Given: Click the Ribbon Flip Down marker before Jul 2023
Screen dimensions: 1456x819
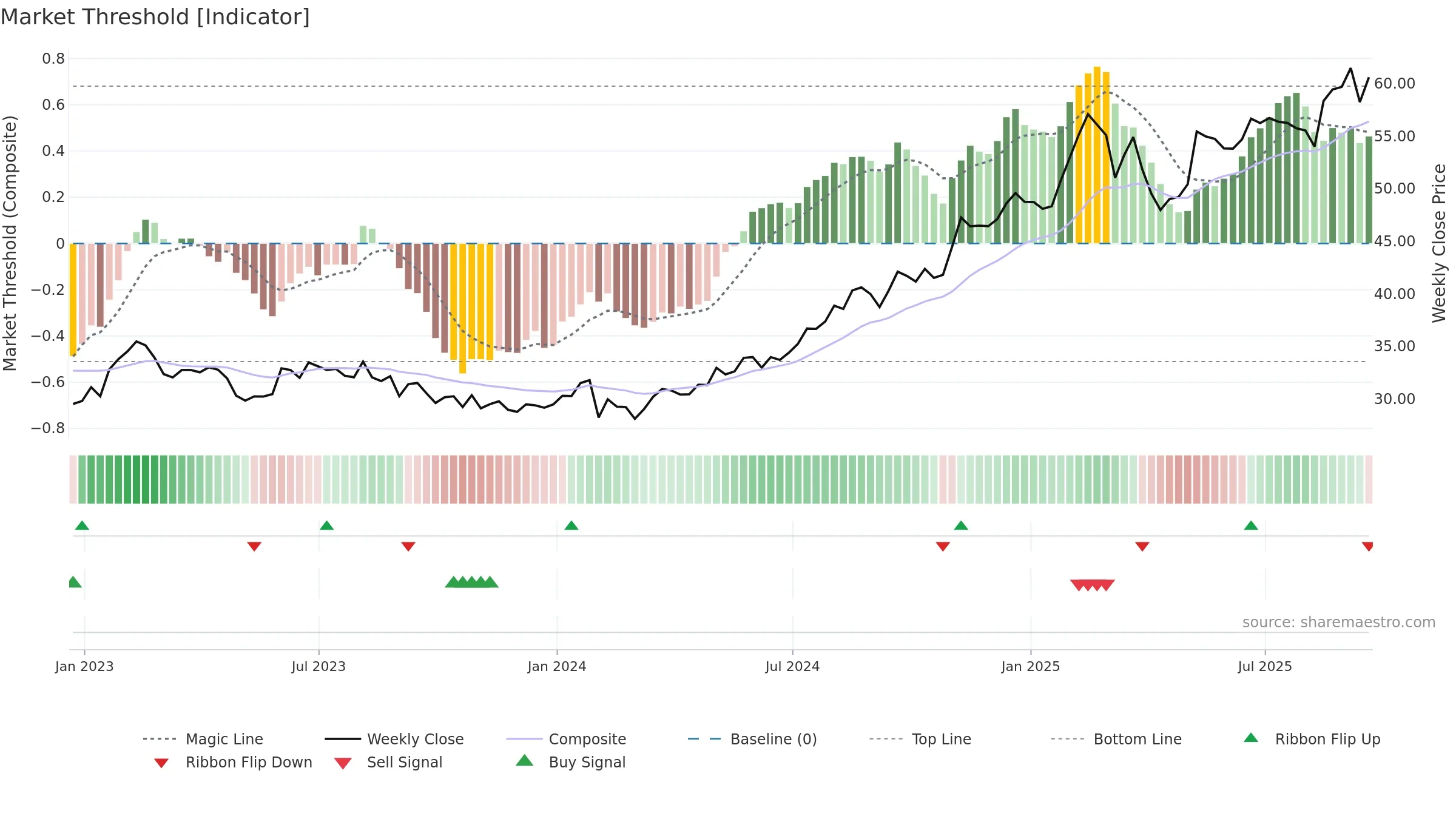Looking at the screenshot, I should click(x=254, y=547).
